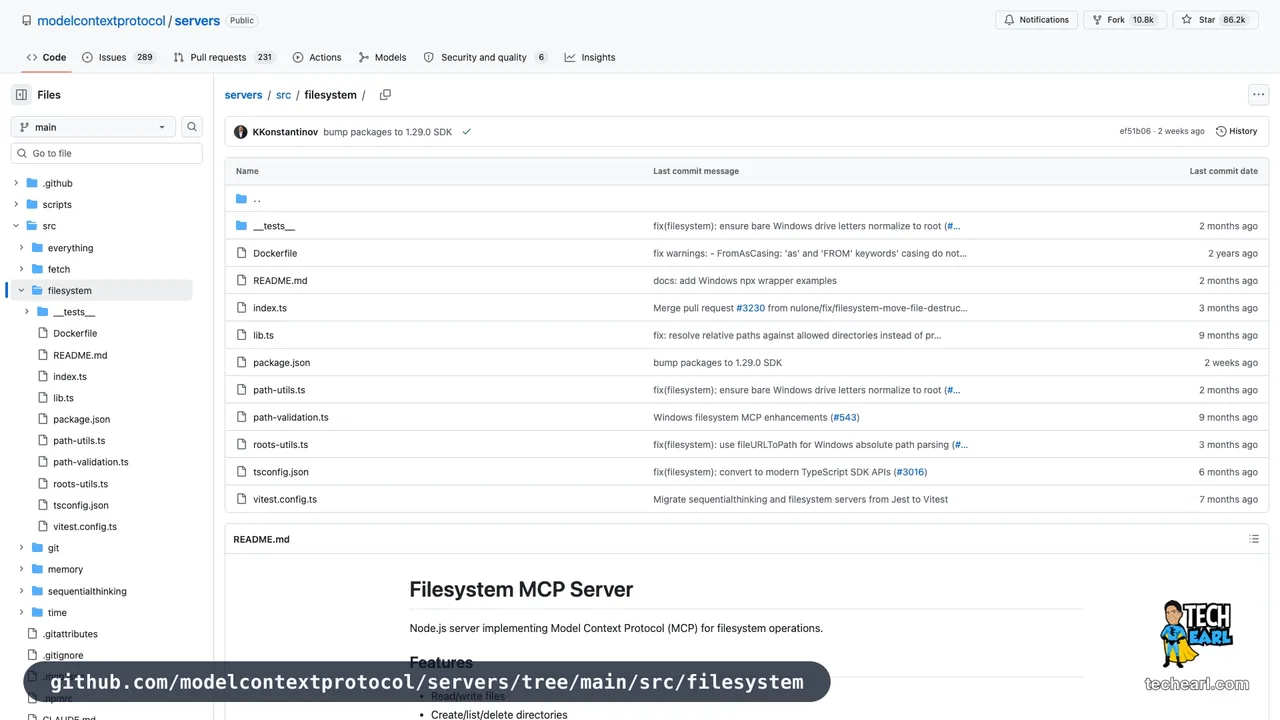Click the __tests__ folder icon in table

tap(241, 226)
